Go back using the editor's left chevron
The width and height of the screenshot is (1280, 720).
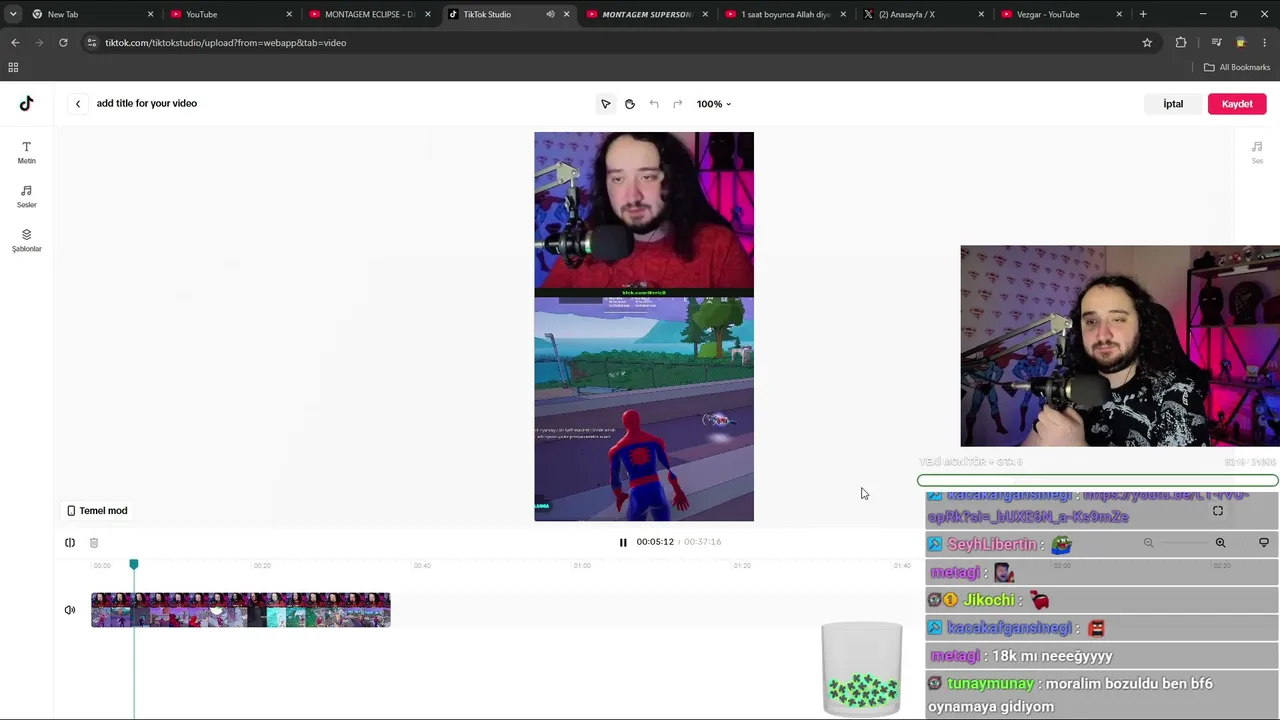(77, 104)
